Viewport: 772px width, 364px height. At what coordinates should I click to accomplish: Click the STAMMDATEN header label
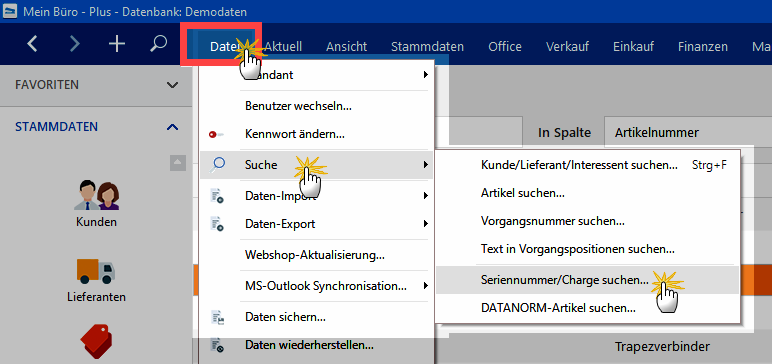pyautogui.click(x=57, y=127)
